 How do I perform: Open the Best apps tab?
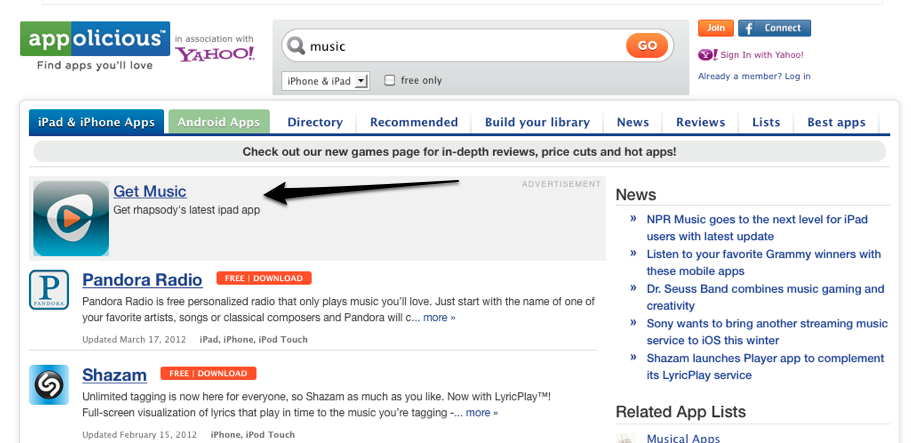pyautogui.click(x=836, y=122)
